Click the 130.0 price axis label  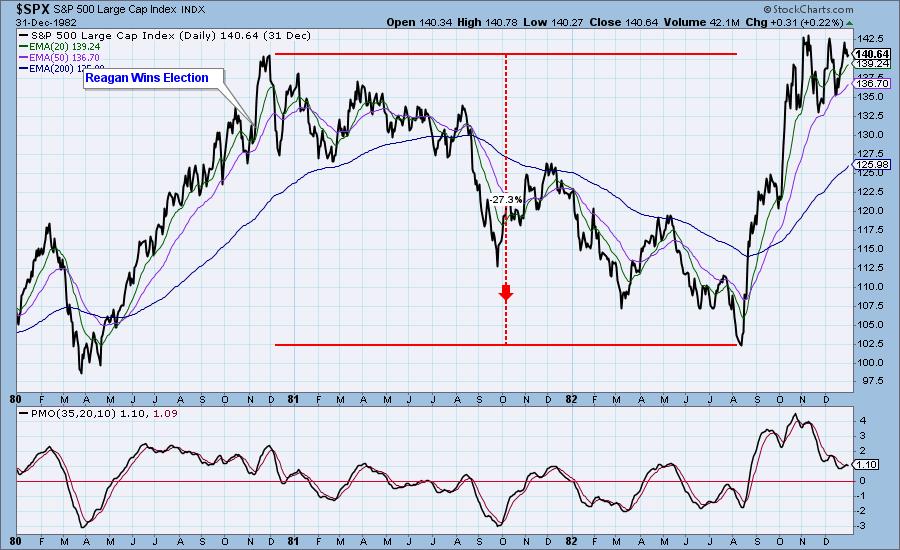point(870,134)
